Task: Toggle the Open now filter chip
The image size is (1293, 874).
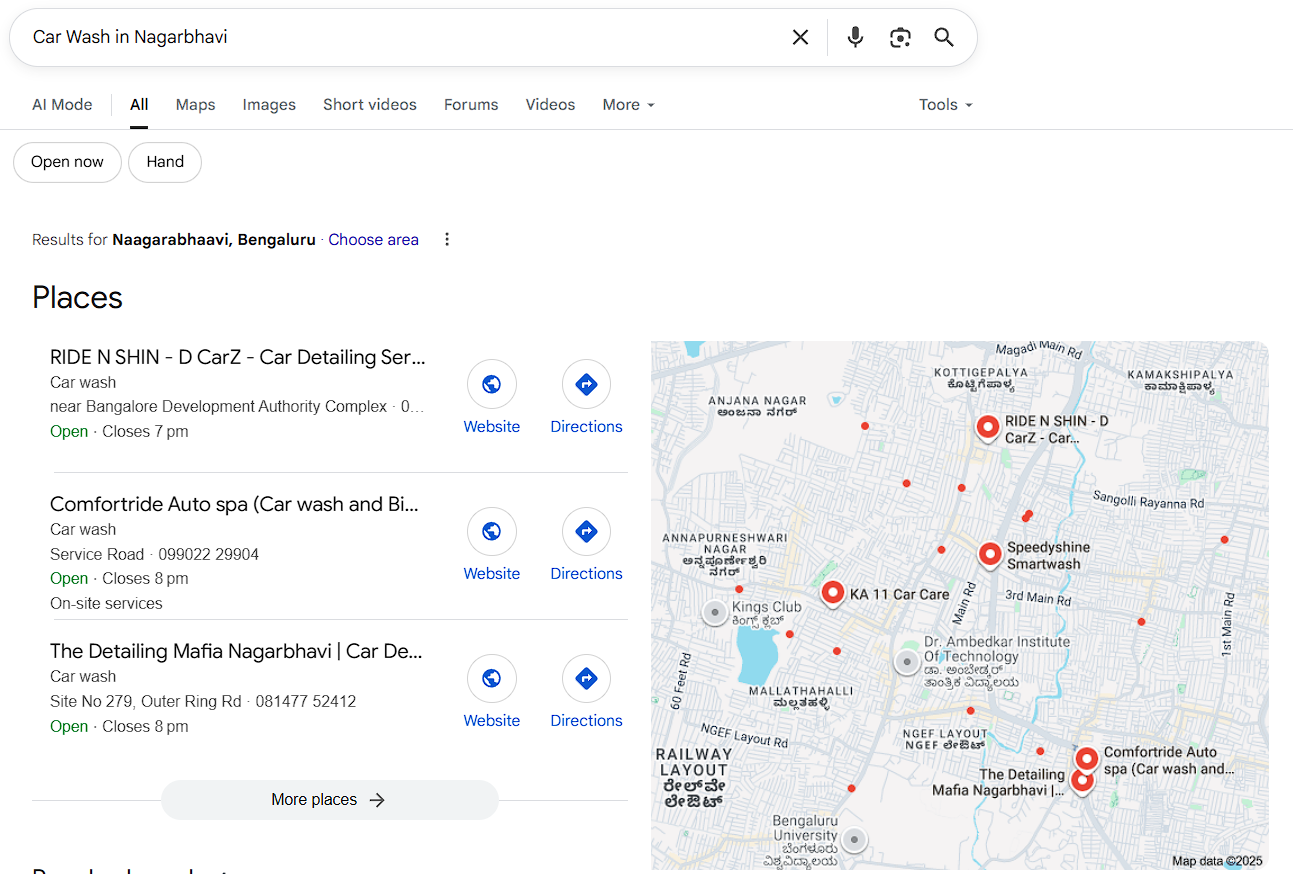Action: [67, 162]
